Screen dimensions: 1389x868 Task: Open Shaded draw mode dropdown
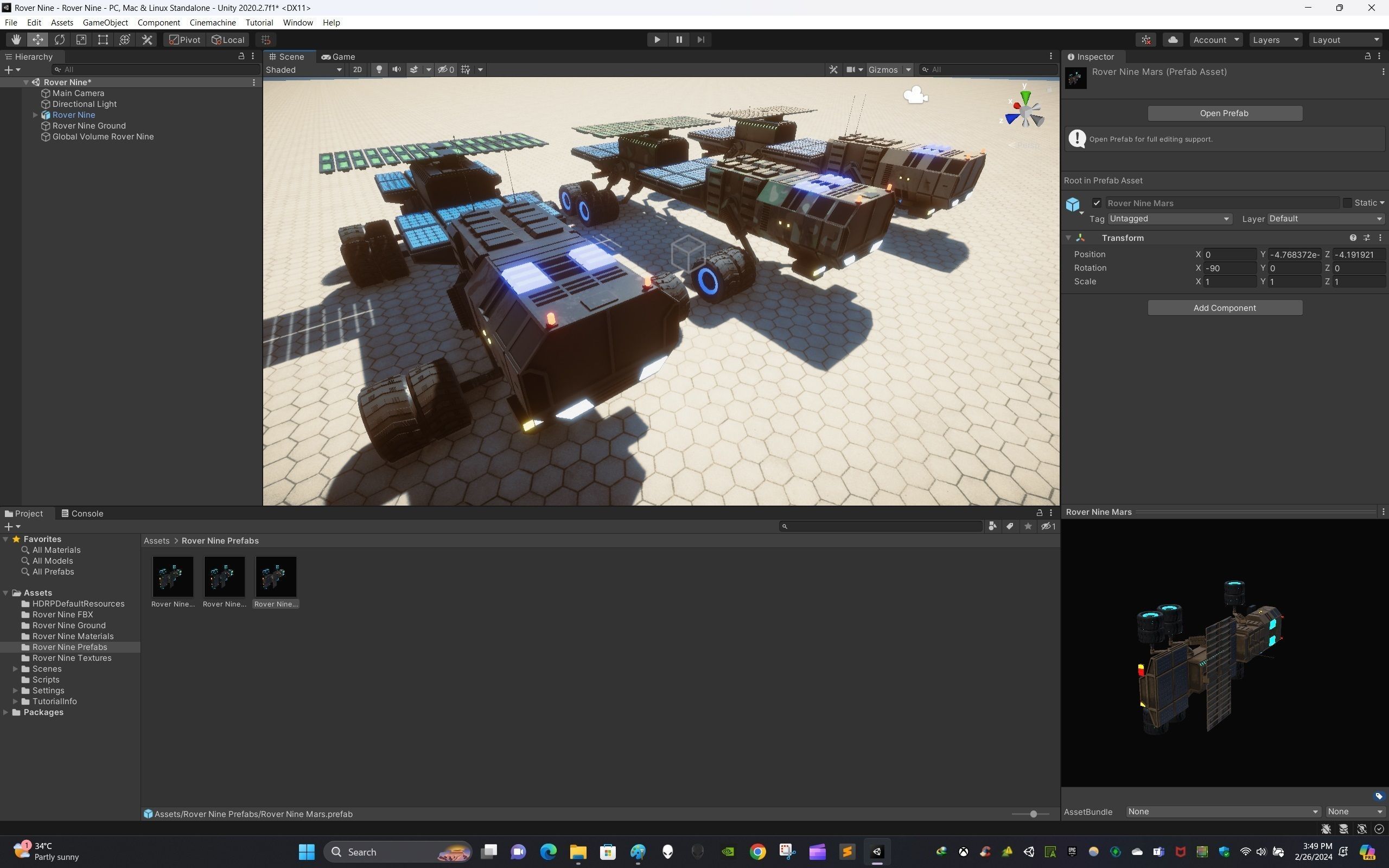click(304, 69)
